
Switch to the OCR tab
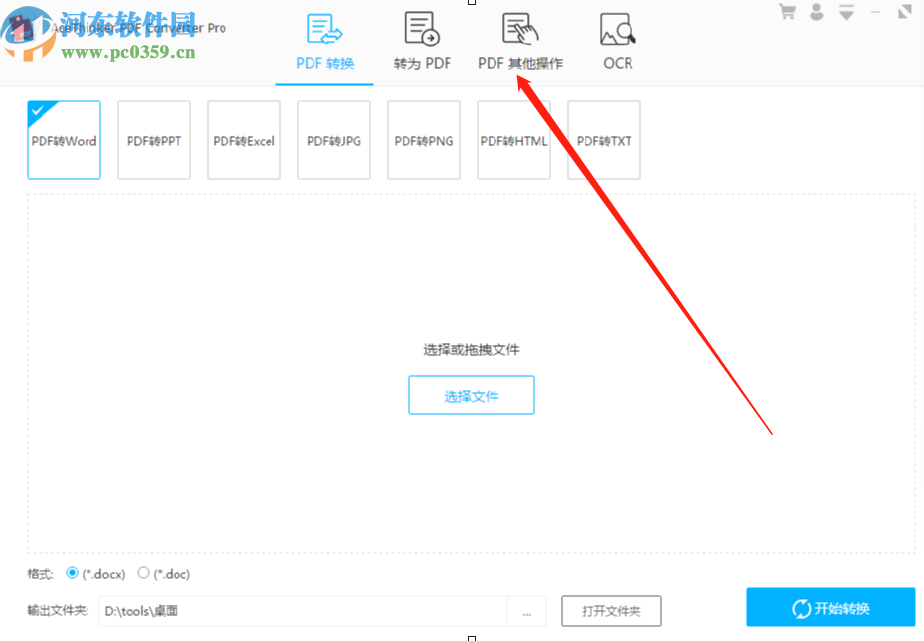(x=618, y=43)
